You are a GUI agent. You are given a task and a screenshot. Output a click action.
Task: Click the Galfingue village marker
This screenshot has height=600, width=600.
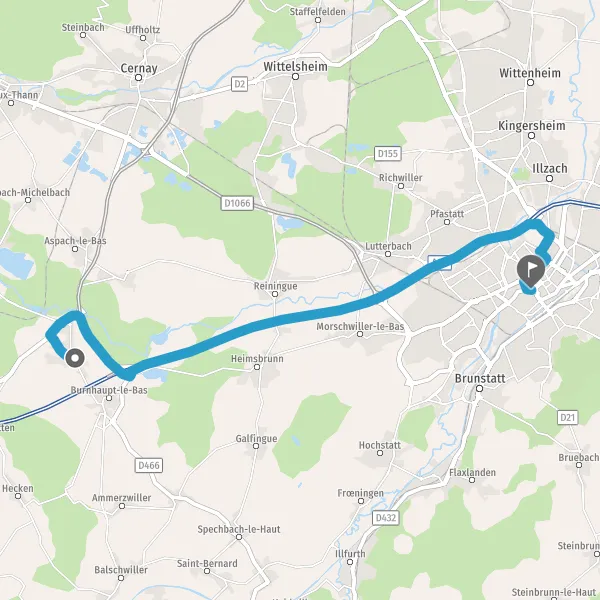(256, 446)
